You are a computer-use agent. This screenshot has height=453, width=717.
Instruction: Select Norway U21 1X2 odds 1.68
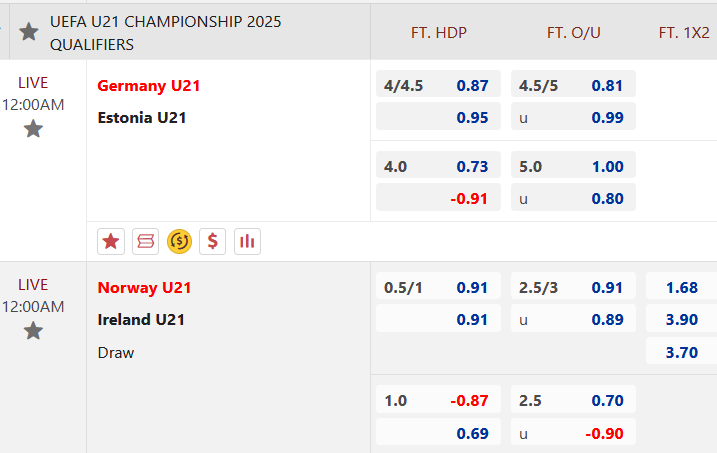[681, 286]
